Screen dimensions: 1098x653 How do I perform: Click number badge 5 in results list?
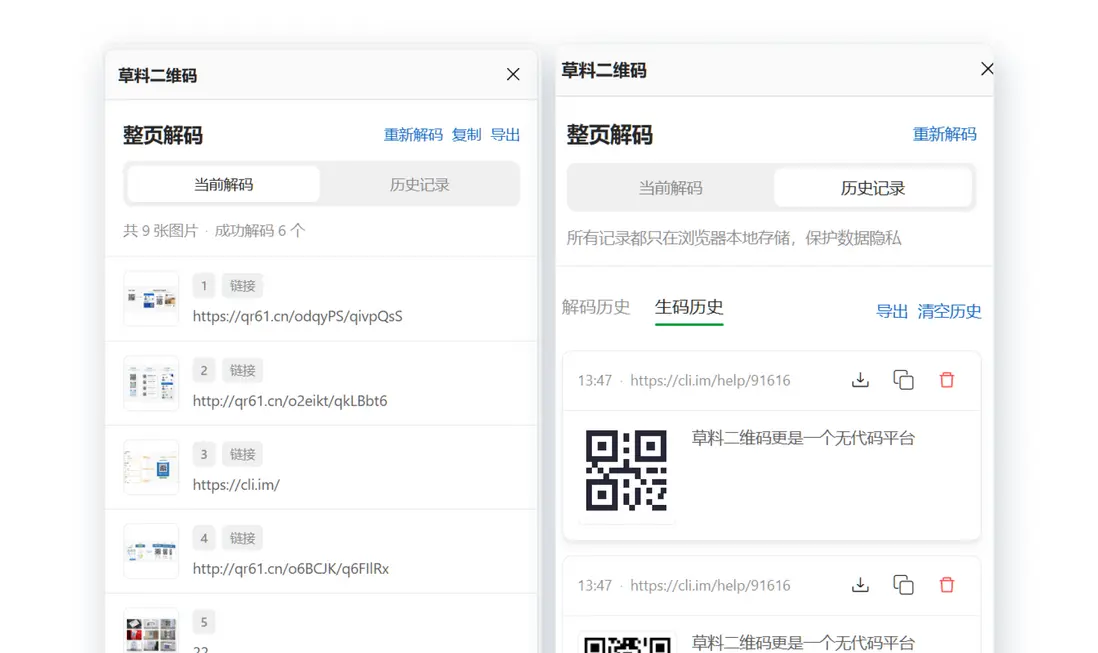[x=204, y=622]
